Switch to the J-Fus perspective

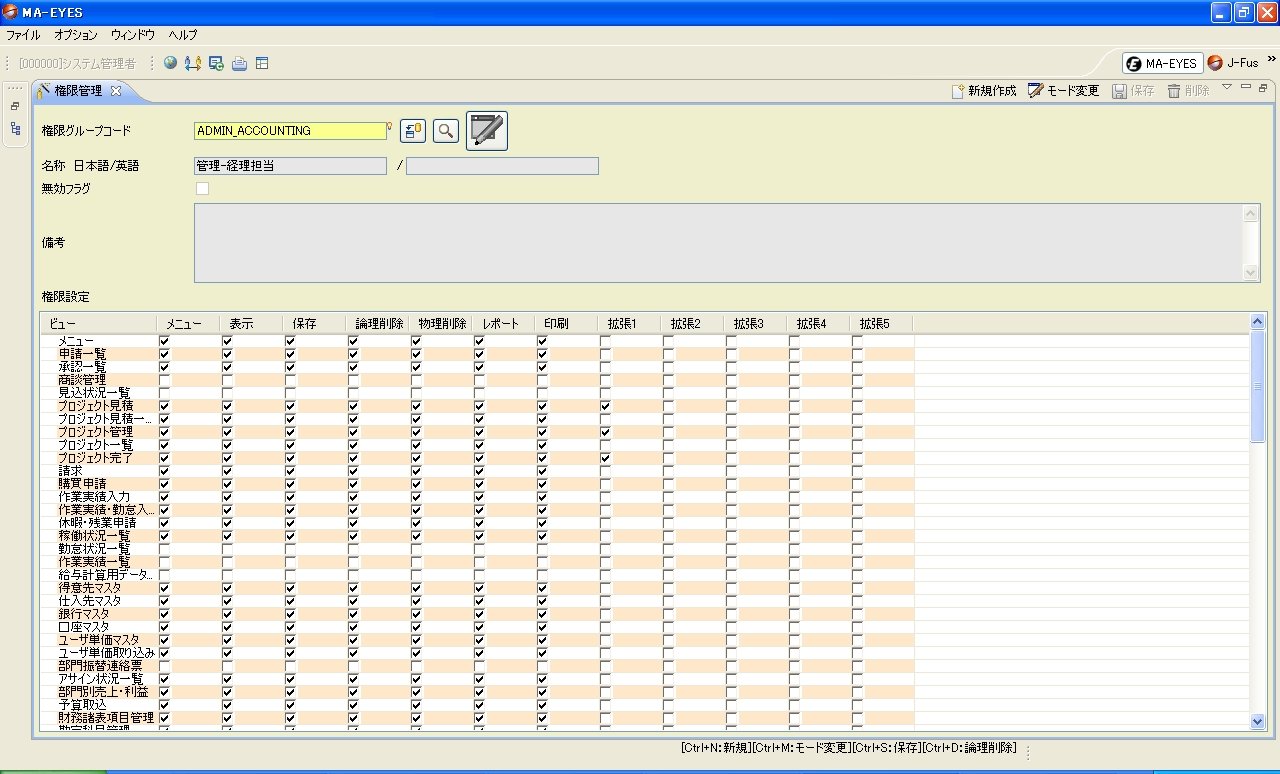[x=1233, y=63]
